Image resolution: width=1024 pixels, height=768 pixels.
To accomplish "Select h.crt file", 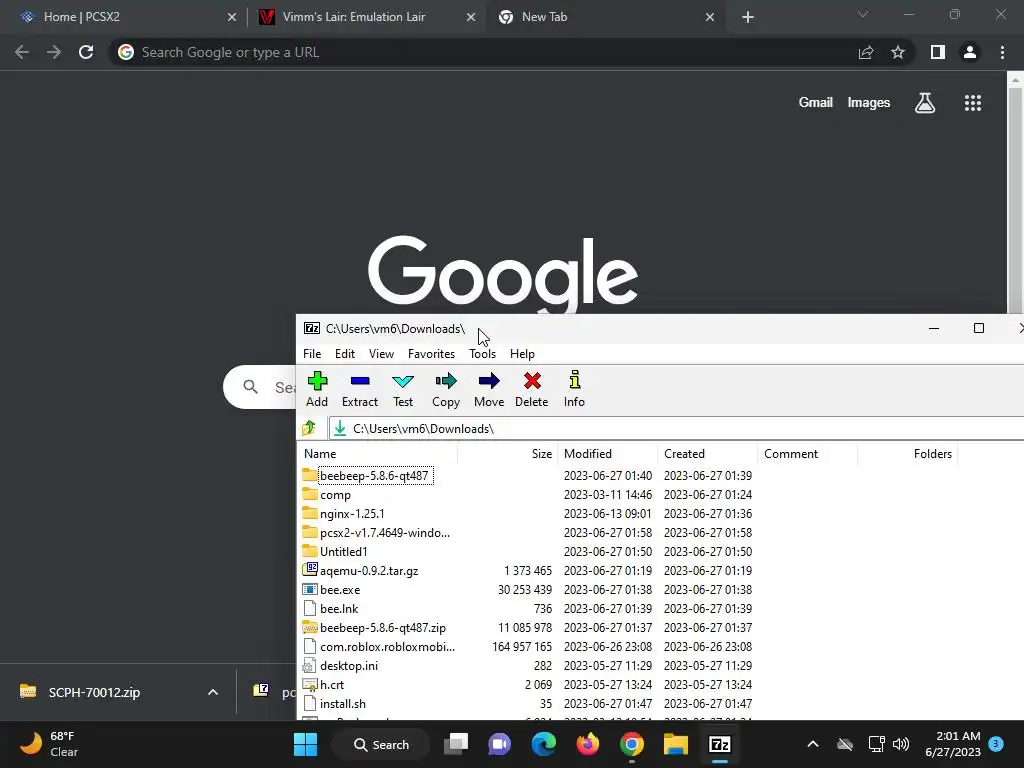I will (332, 684).
